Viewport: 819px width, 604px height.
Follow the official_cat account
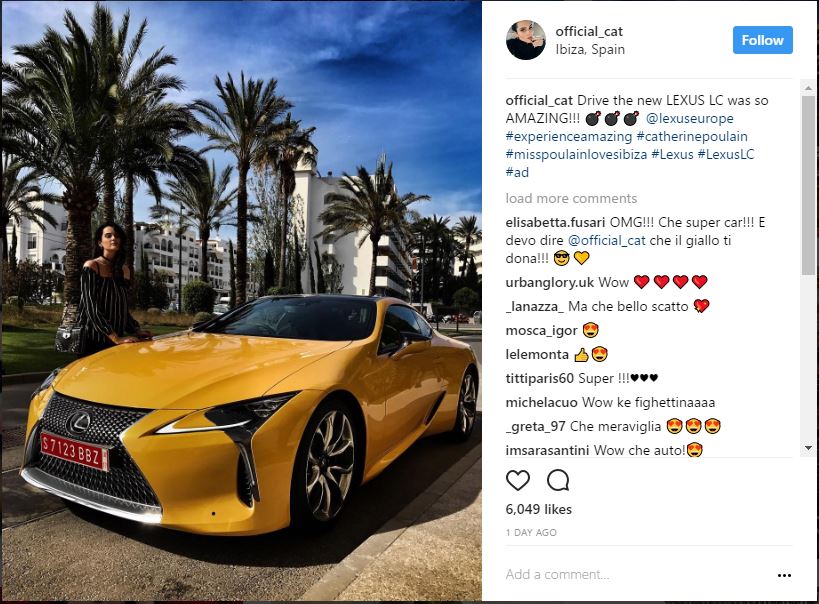click(x=763, y=40)
